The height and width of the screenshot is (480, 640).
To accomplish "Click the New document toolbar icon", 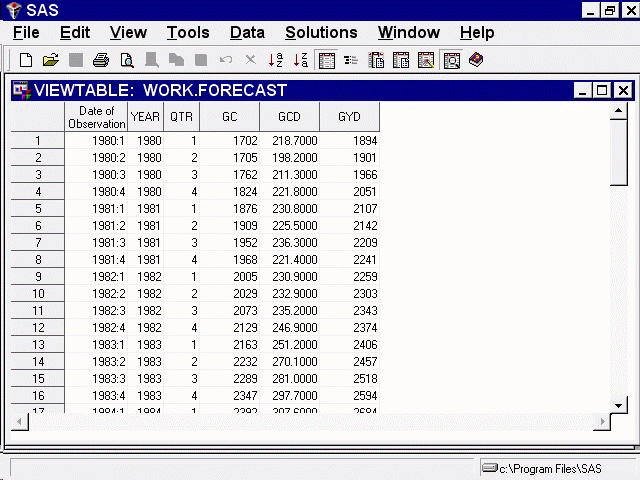I will [x=26, y=61].
